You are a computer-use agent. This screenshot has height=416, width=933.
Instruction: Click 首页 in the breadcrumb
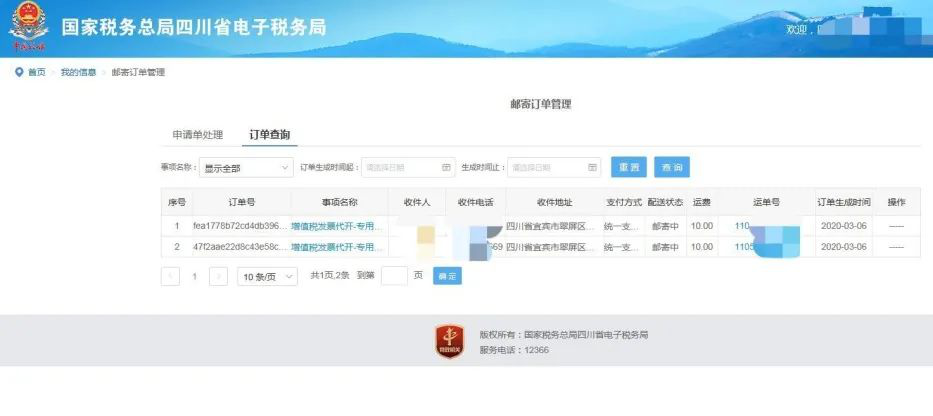(x=36, y=73)
